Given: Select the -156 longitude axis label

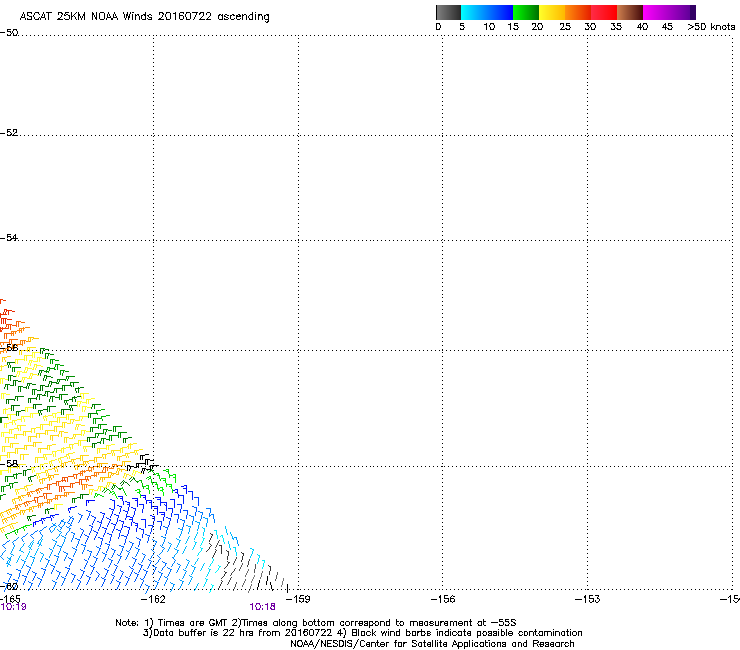Looking at the screenshot, I should 443,599.
